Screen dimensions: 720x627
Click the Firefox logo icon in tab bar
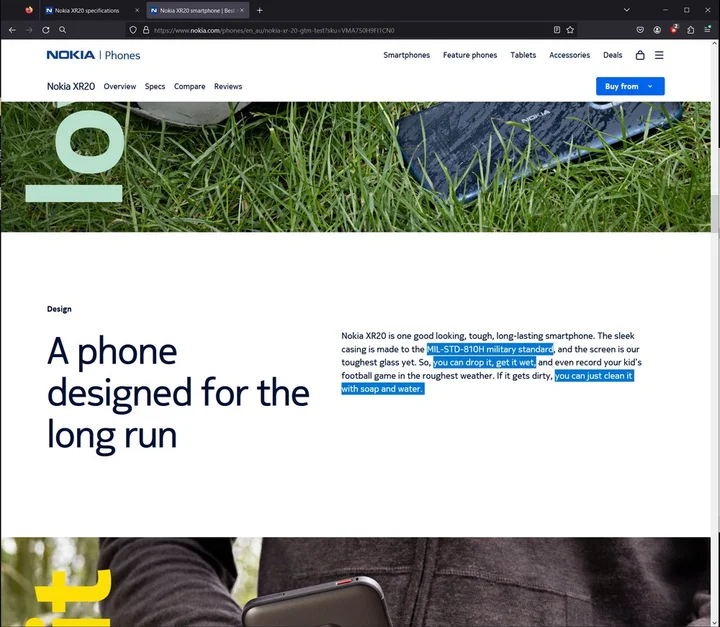pyautogui.click(x=29, y=10)
